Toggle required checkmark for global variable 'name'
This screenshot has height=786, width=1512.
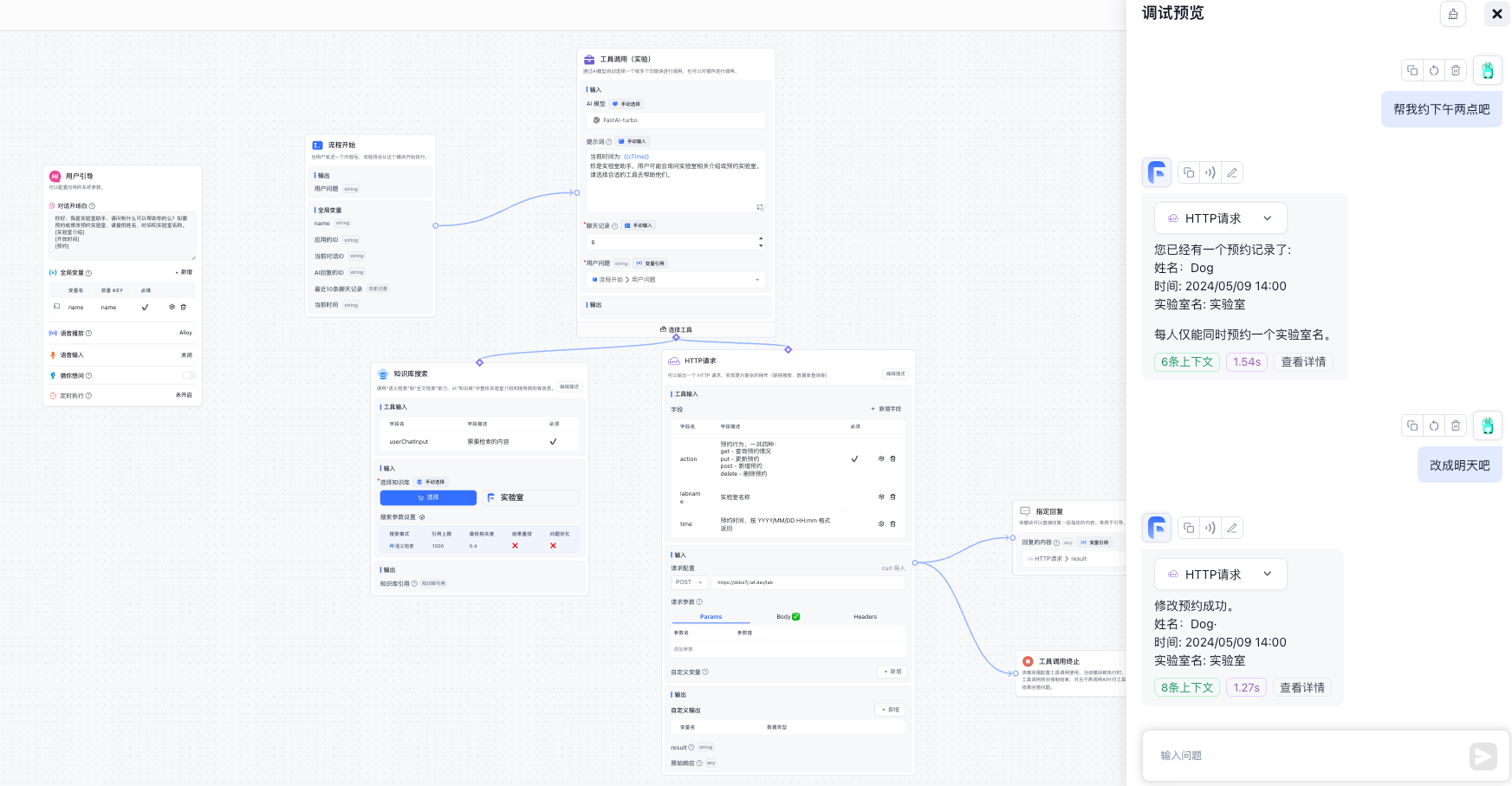(145, 307)
